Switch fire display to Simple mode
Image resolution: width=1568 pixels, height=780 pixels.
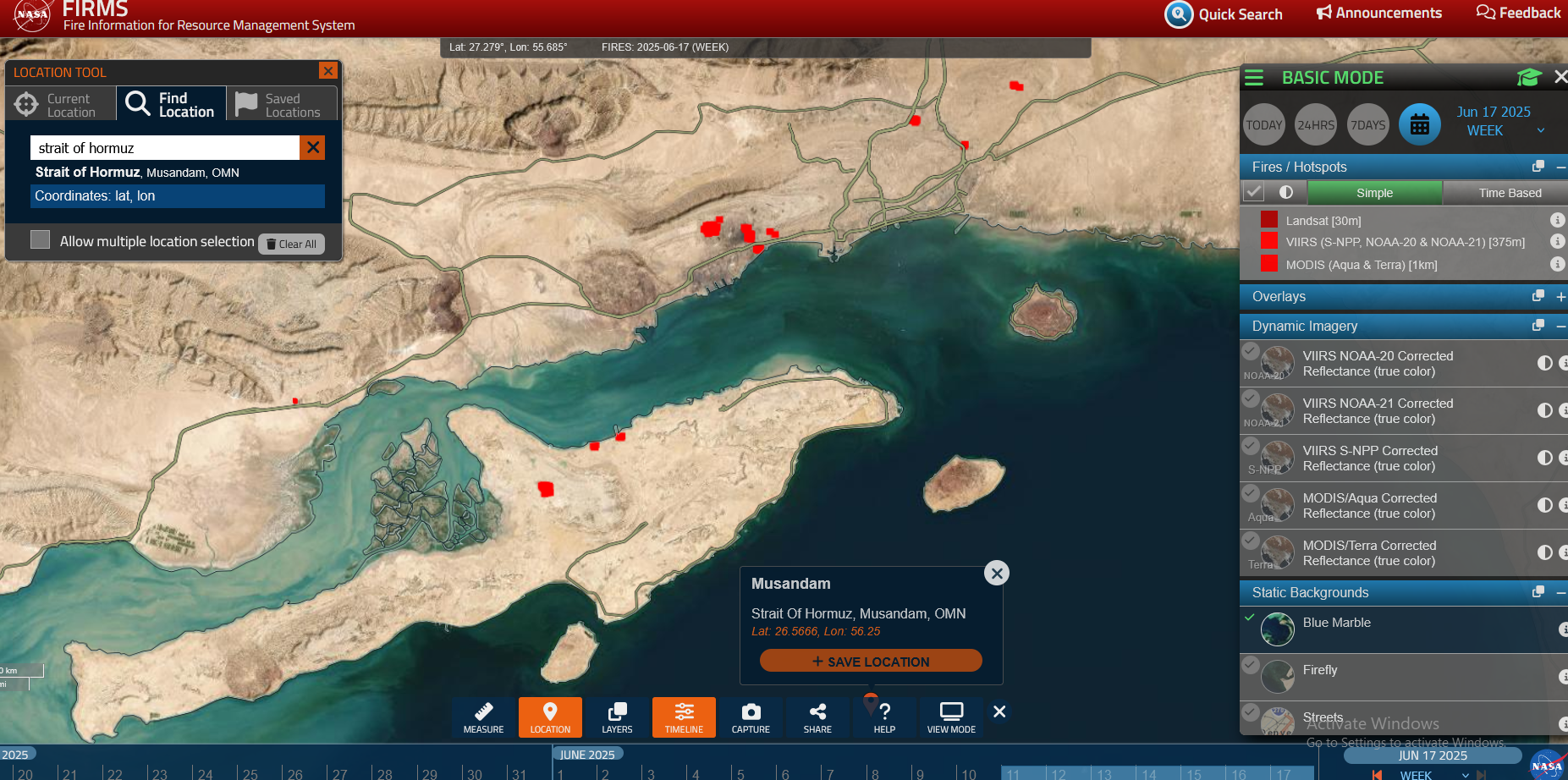point(1374,193)
